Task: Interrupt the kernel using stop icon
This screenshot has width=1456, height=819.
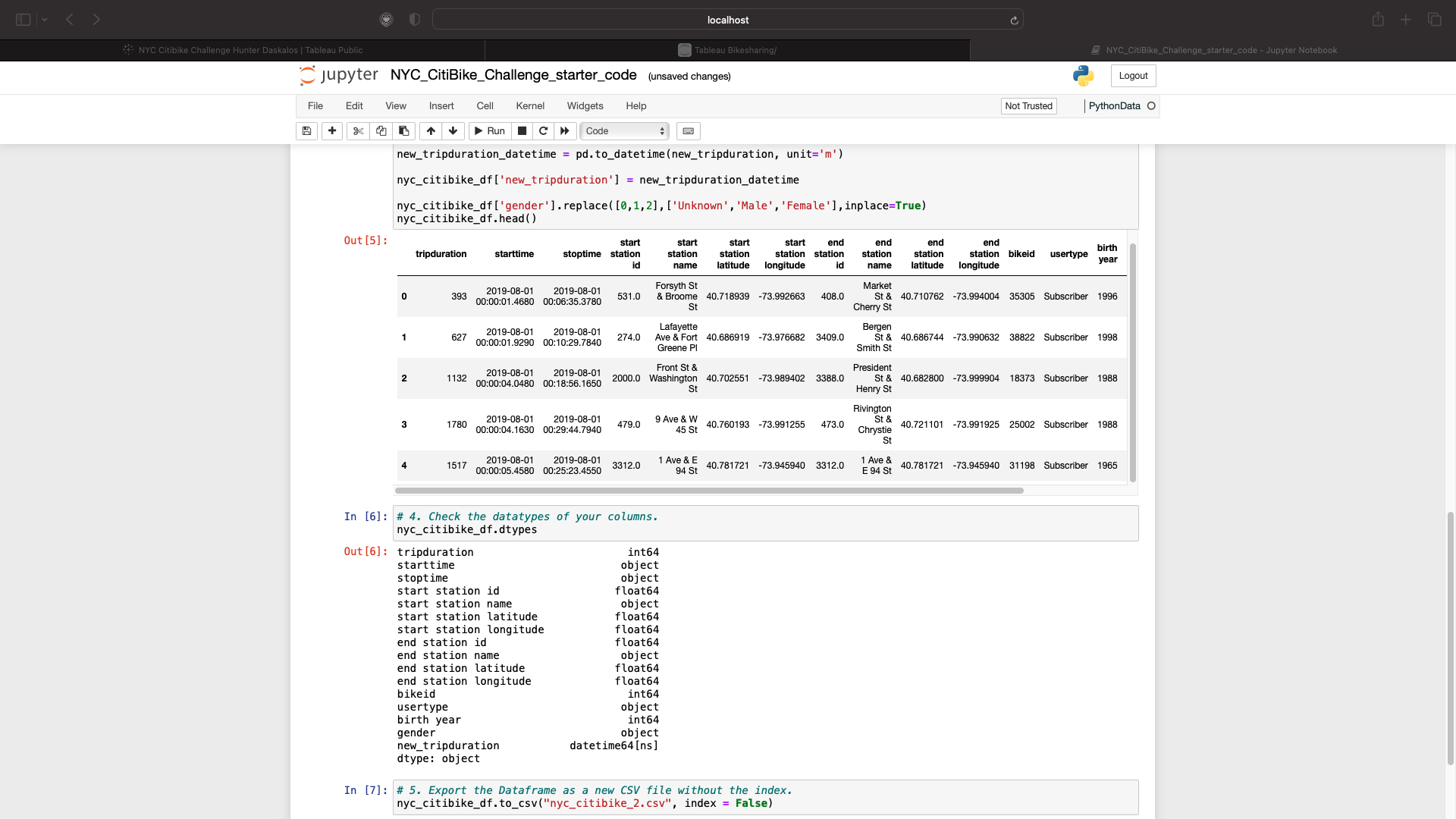Action: coord(522,130)
